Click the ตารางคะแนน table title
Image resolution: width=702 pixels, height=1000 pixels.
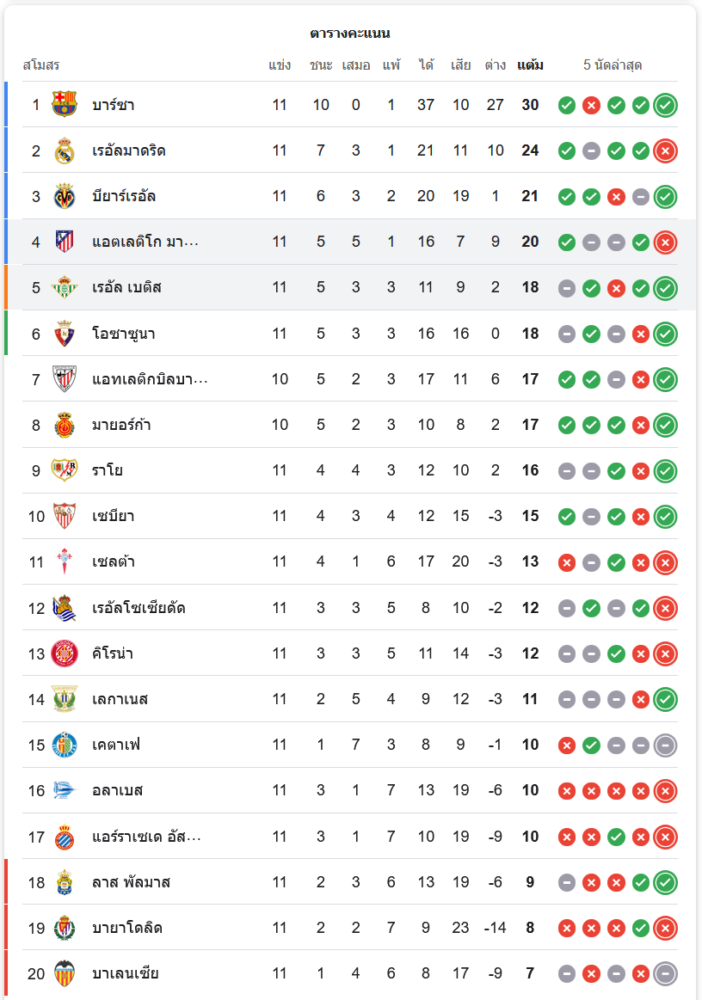click(350, 34)
